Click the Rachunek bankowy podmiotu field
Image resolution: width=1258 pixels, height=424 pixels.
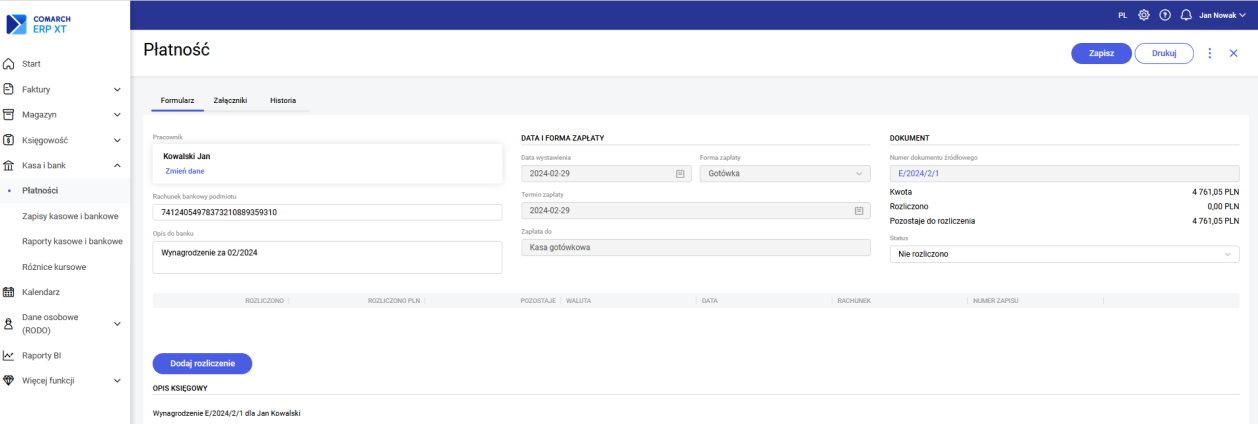pyautogui.click(x=327, y=212)
